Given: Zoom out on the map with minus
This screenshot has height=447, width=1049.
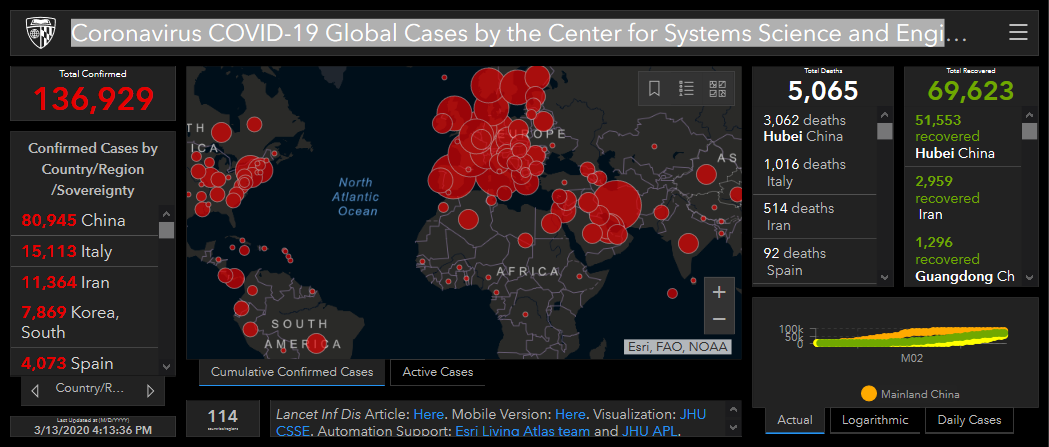Looking at the screenshot, I should pyautogui.click(x=719, y=320).
